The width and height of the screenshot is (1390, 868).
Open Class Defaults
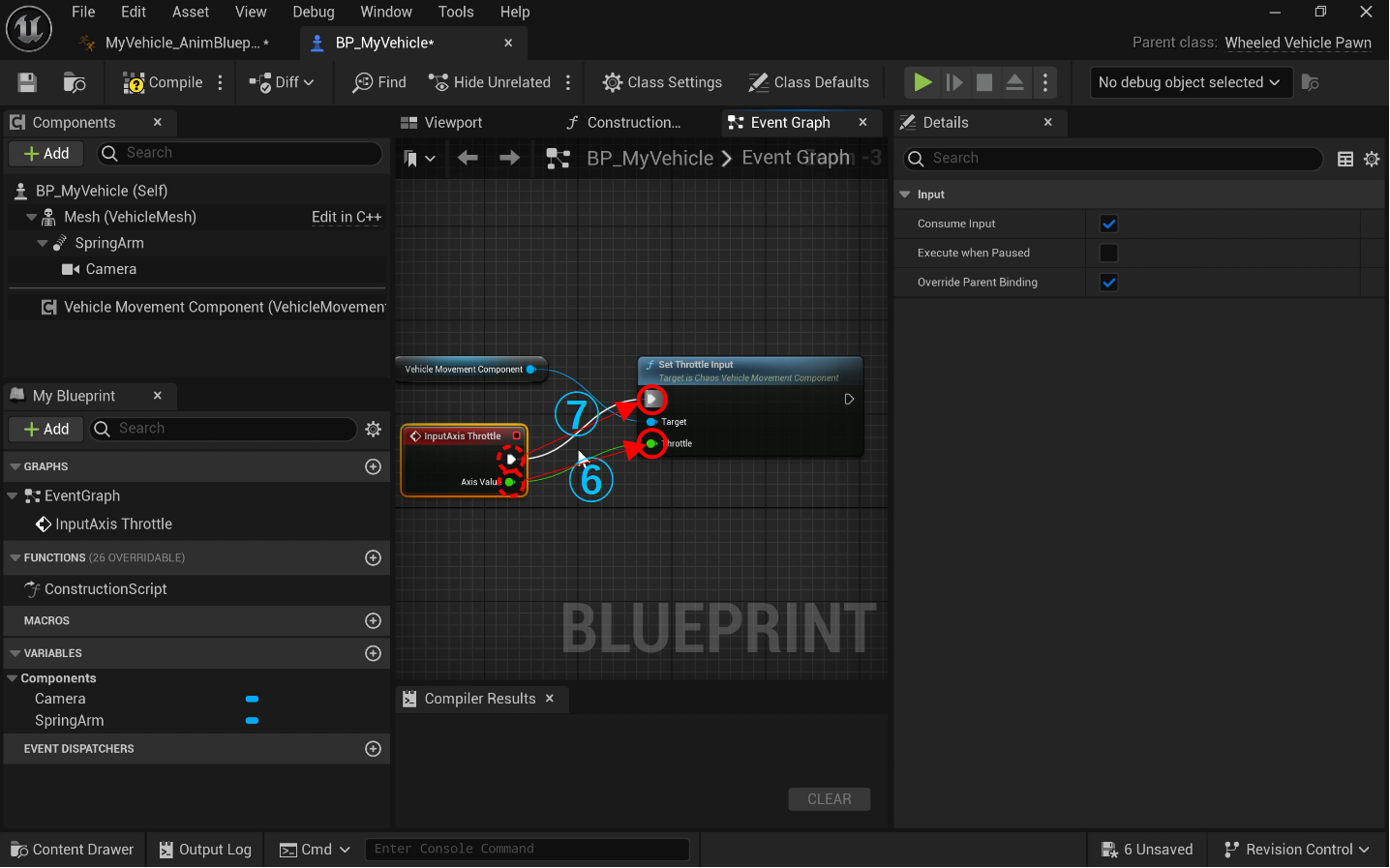[x=809, y=82]
